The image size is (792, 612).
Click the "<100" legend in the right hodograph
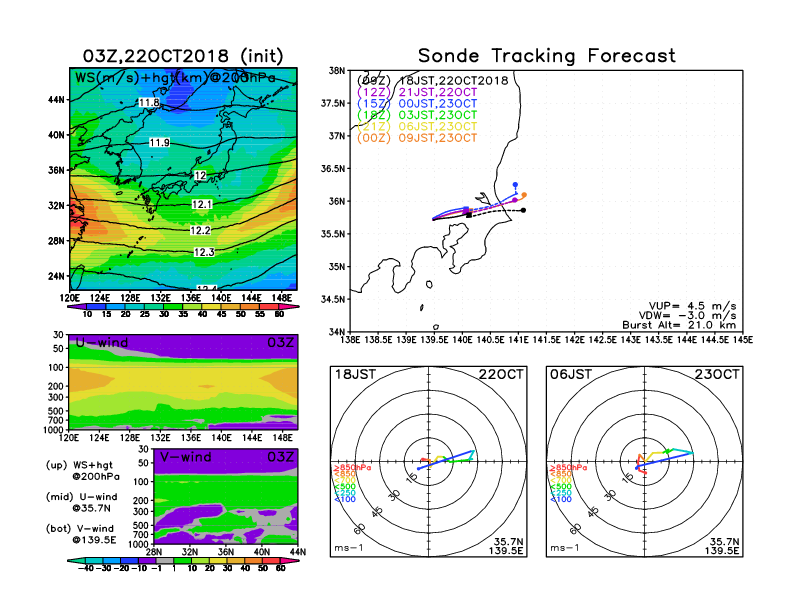pyautogui.click(x=561, y=499)
